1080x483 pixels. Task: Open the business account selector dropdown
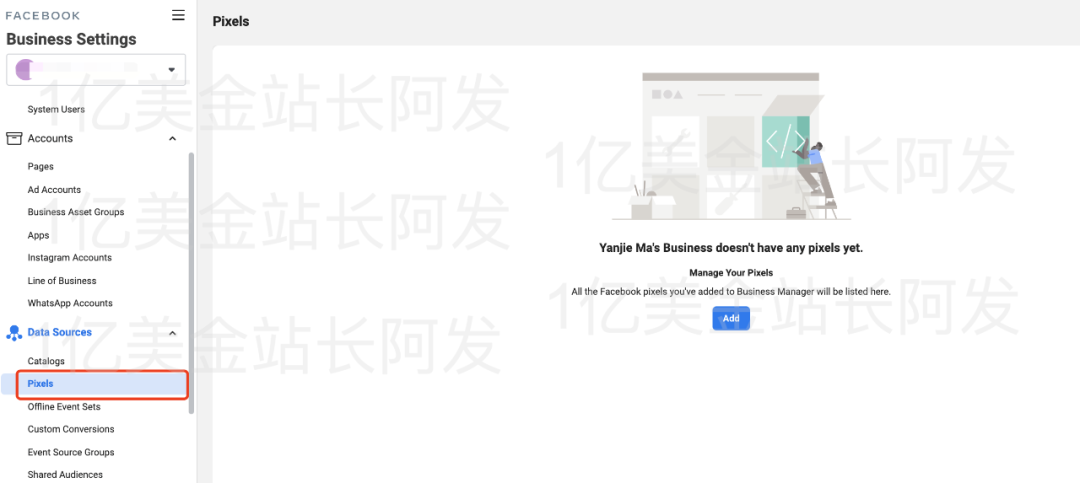(x=96, y=70)
